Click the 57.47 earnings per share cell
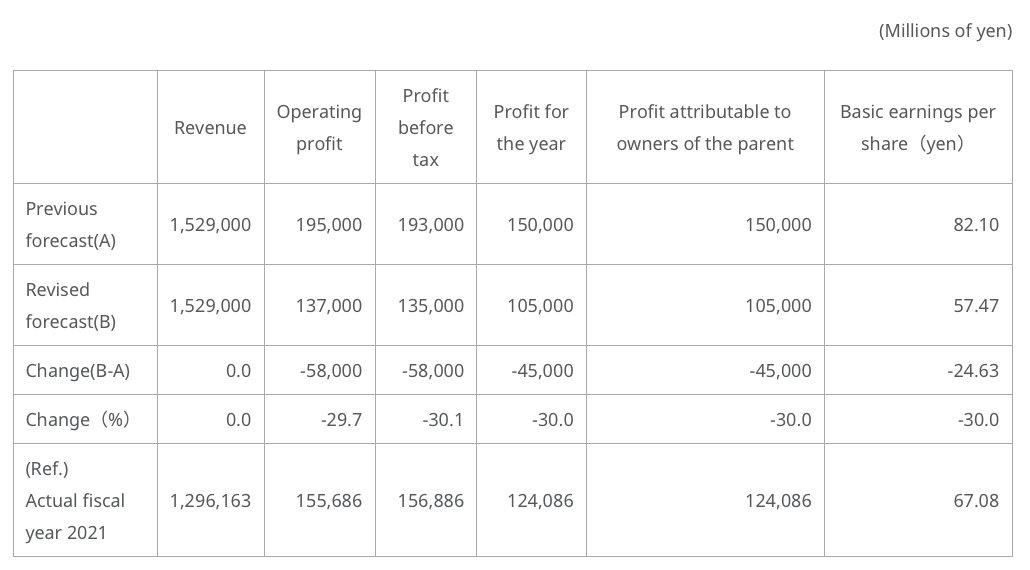The height and width of the screenshot is (570, 1030). (976, 305)
